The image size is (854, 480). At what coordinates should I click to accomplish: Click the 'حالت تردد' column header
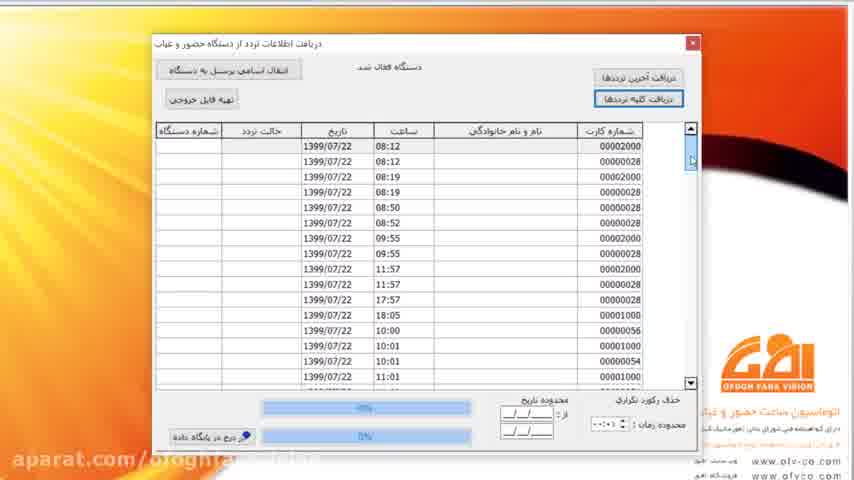261,131
